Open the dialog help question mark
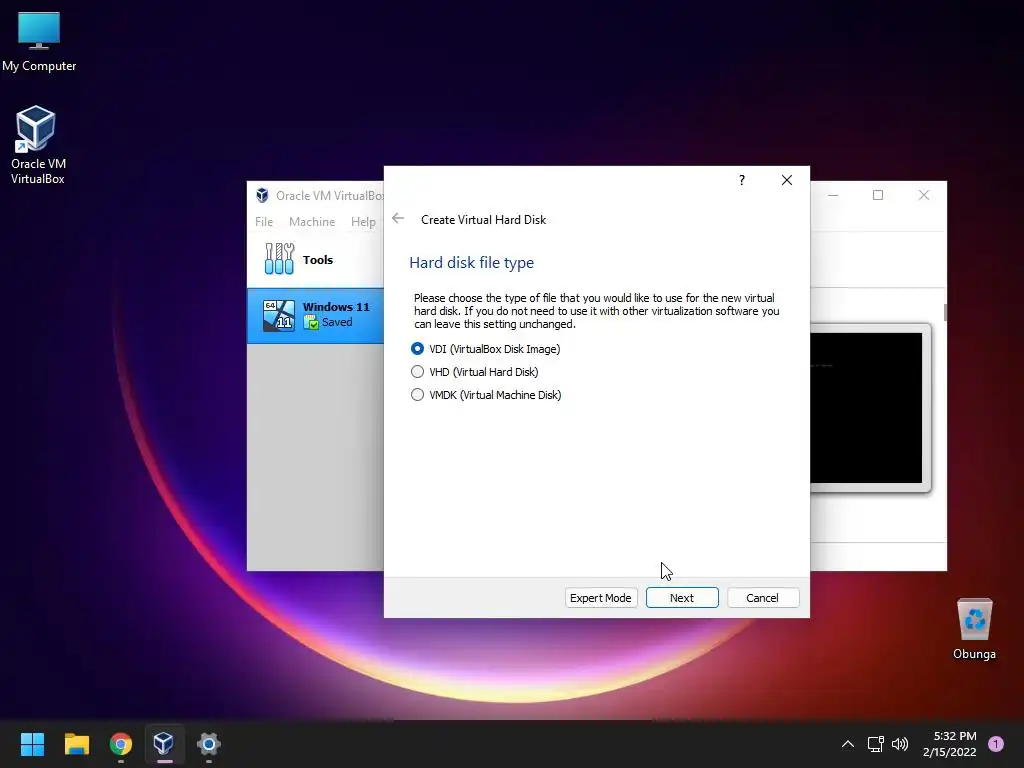Image resolution: width=1024 pixels, height=768 pixels. click(741, 180)
